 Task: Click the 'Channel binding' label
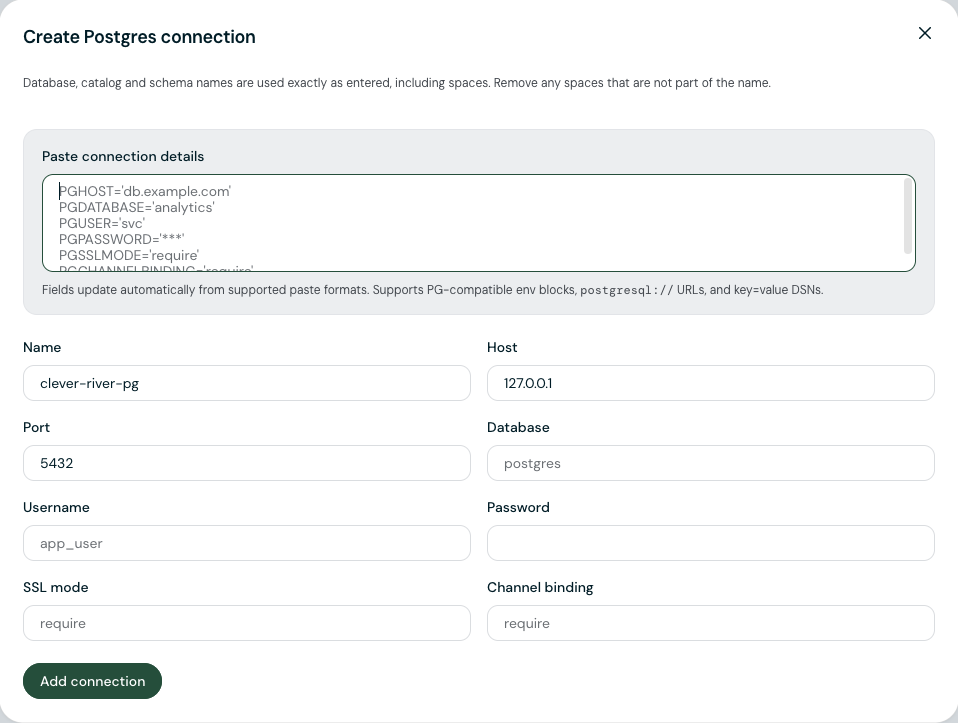[x=540, y=587]
